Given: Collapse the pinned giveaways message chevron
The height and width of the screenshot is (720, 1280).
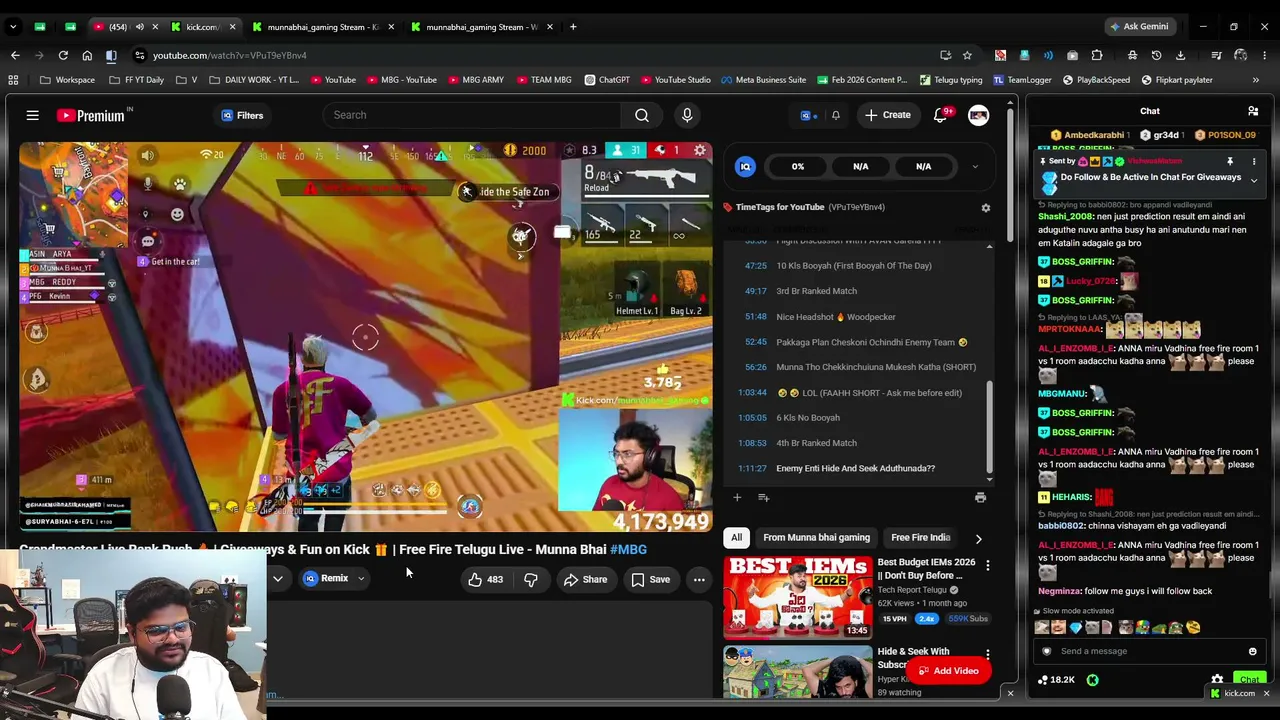Looking at the screenshot, I should click(1254, 181).
